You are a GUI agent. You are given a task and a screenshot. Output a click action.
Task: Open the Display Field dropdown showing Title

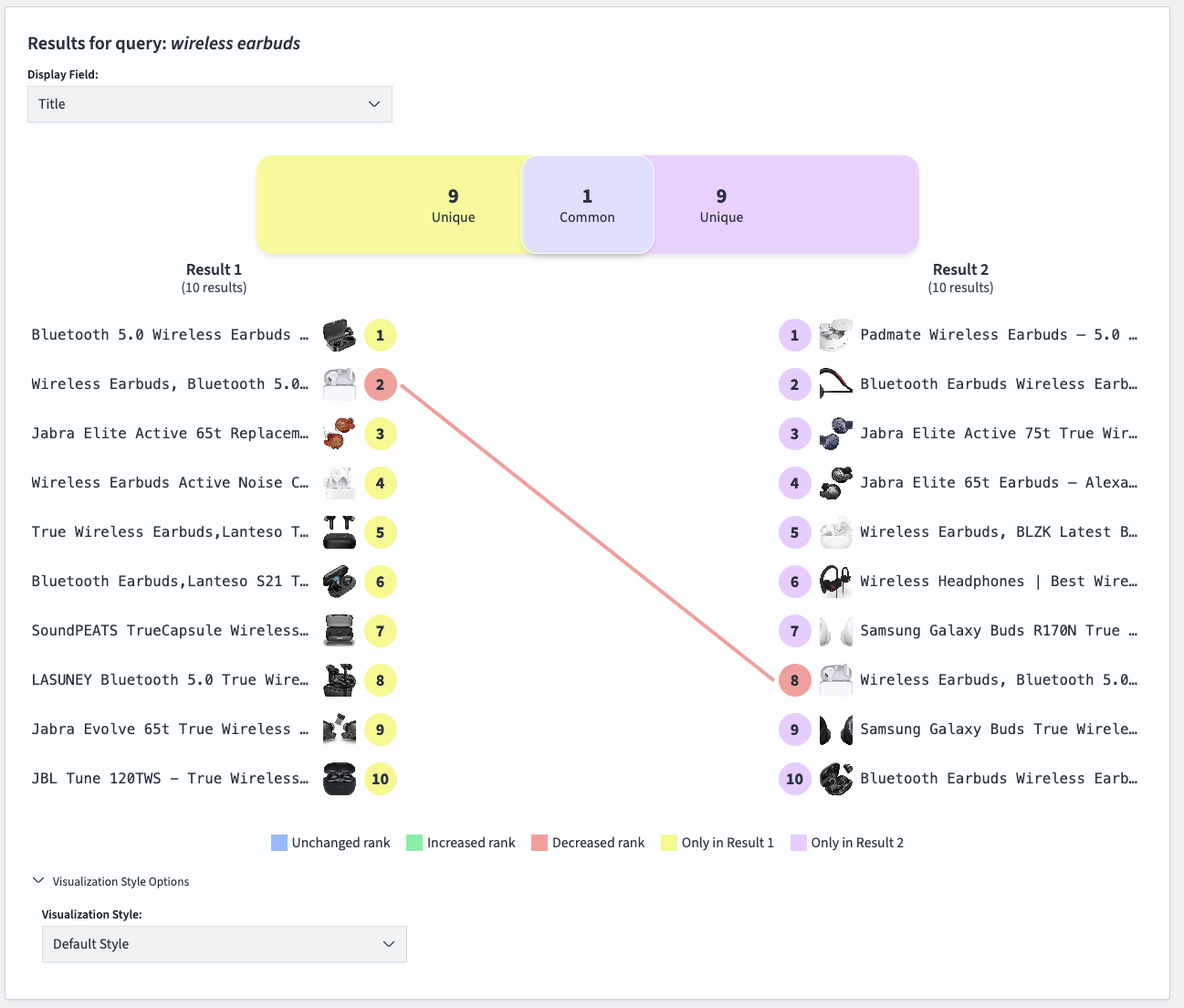pos(209,104)
